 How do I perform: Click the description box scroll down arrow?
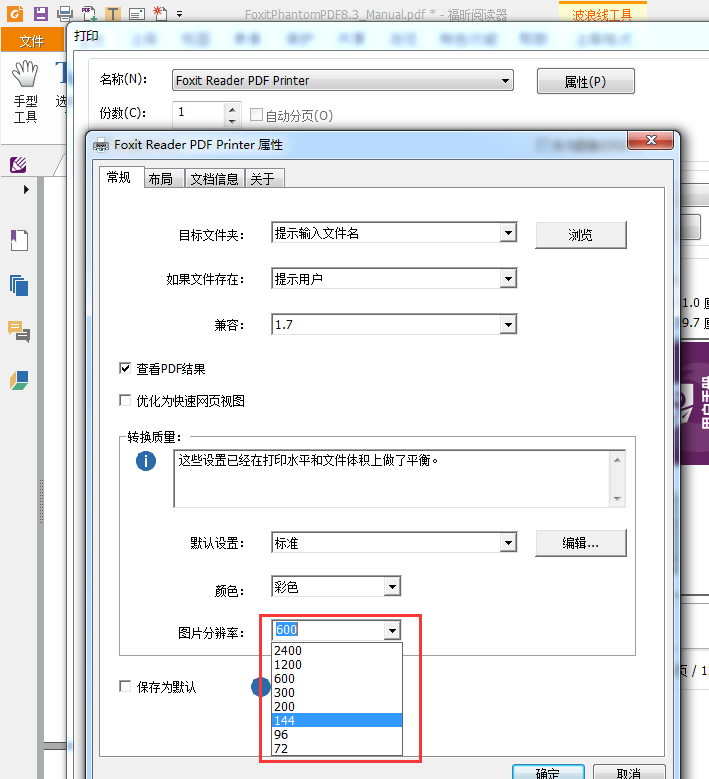(x=617, y=499)
